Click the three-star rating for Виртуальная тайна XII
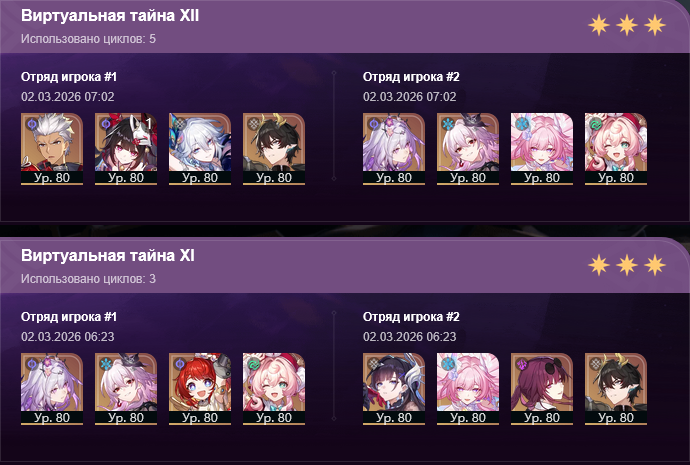The height and width of the screenshot is (465, 690). [x=627, y=25]
